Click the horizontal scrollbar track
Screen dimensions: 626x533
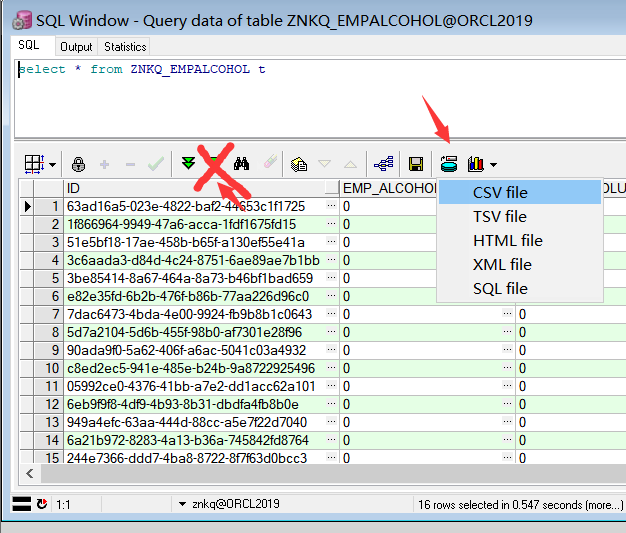coord(333,474)
